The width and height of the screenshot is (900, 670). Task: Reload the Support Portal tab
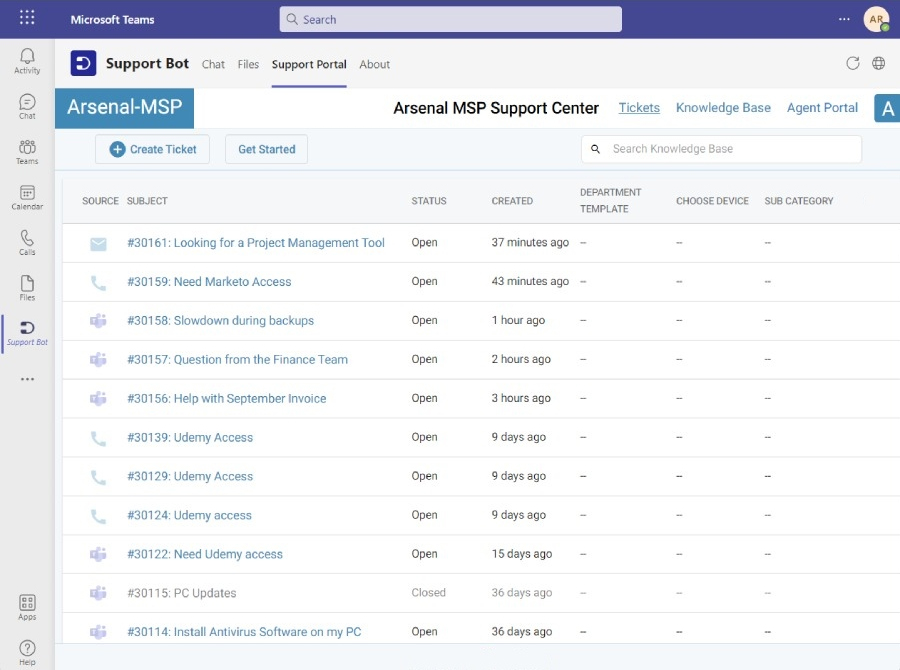coord(853,63)
